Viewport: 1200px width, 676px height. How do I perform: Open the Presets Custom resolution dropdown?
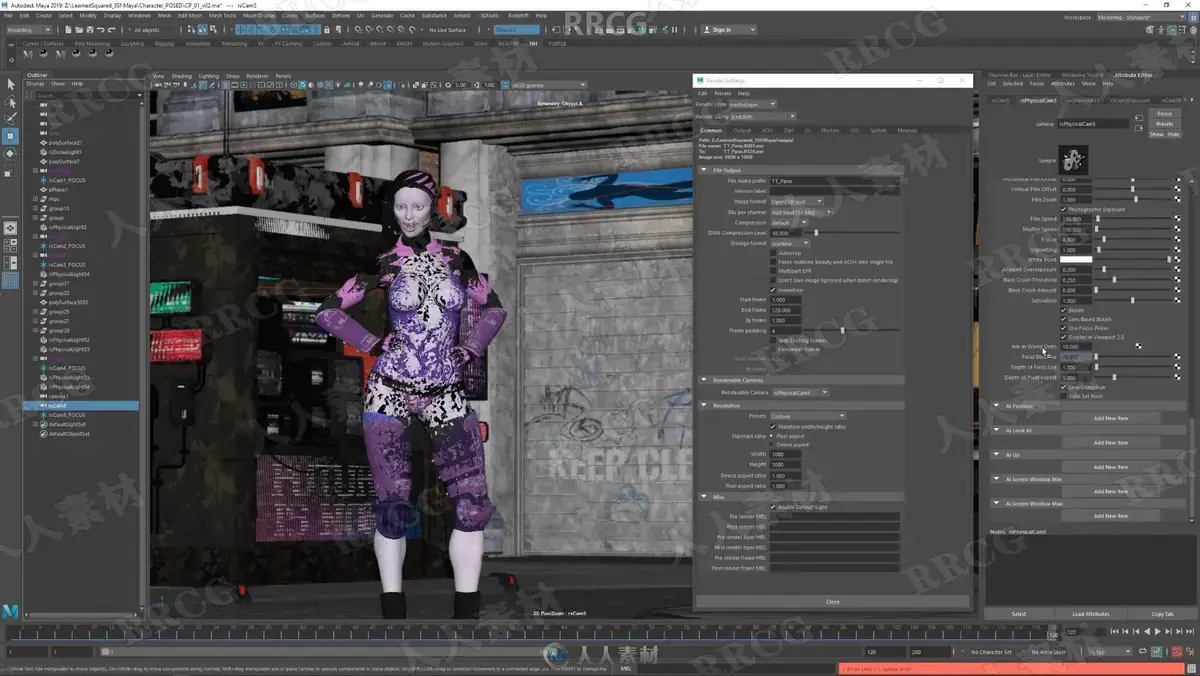808,416
